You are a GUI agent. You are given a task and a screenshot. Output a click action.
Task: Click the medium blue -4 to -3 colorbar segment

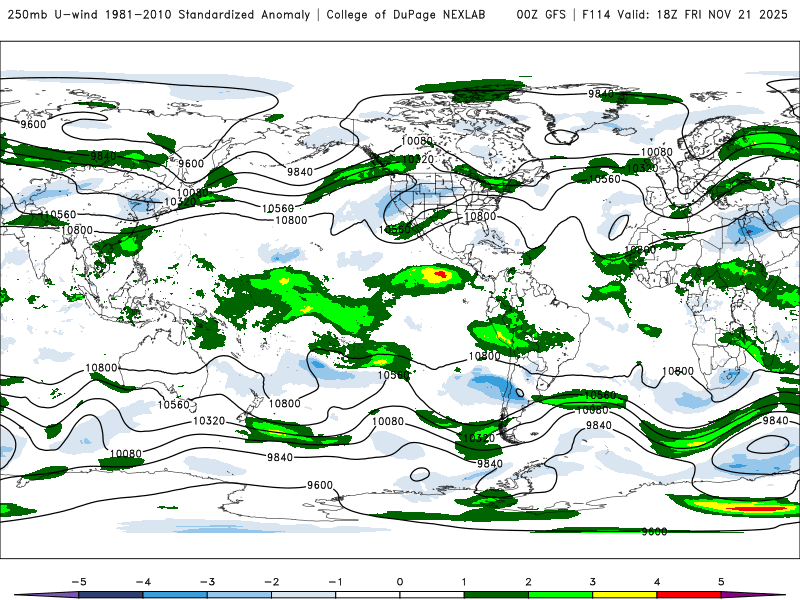tap(175, 595)
